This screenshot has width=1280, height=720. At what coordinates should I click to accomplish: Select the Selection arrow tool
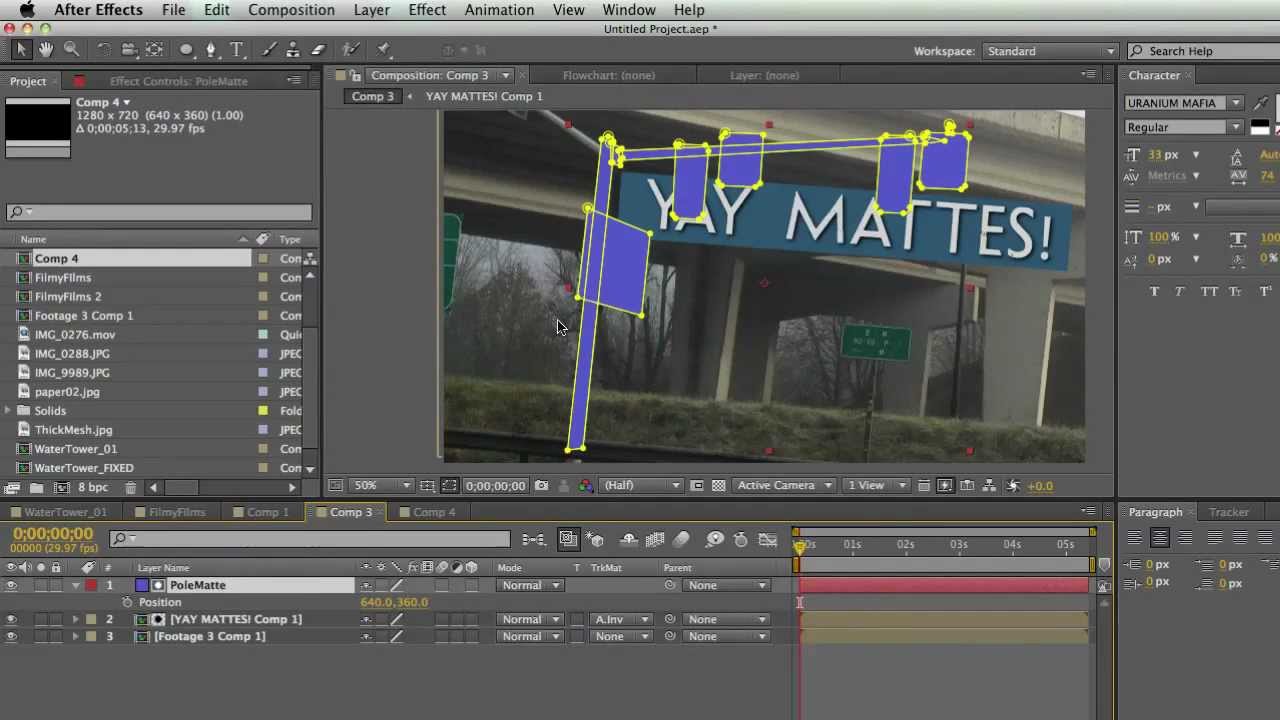(x=21, y=50)
